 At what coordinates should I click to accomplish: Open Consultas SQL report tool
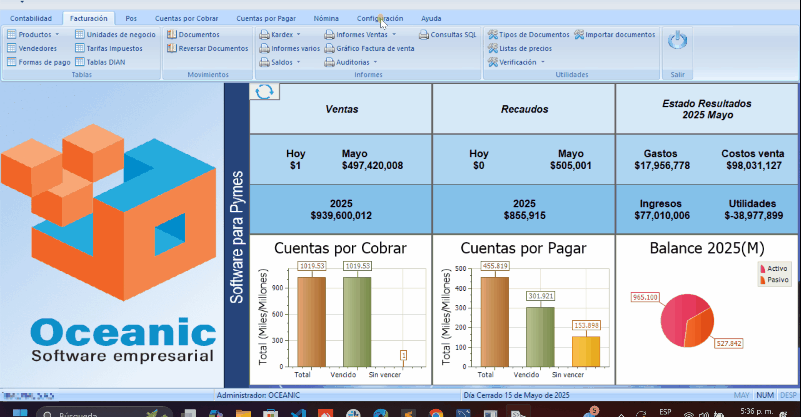coord(448,34)
